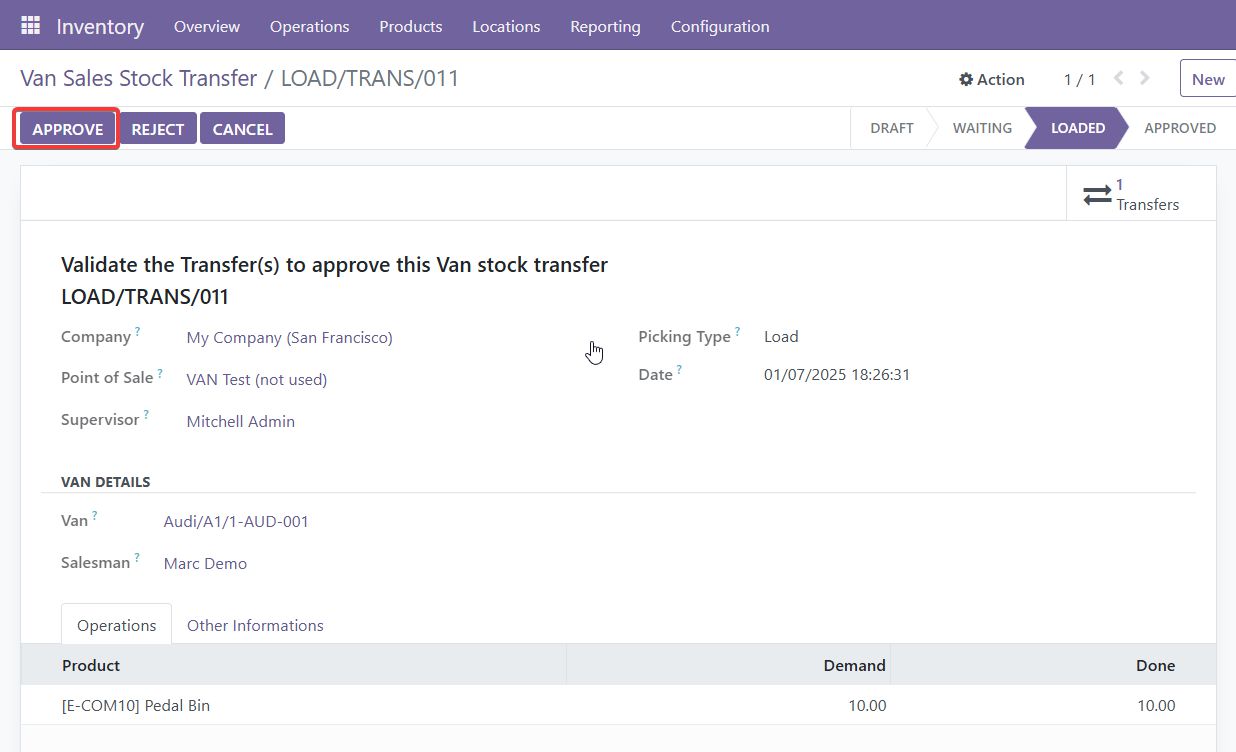Open the Products menu
The image size is (1236, 752).
pyautogui.click(x=410, y=26)
